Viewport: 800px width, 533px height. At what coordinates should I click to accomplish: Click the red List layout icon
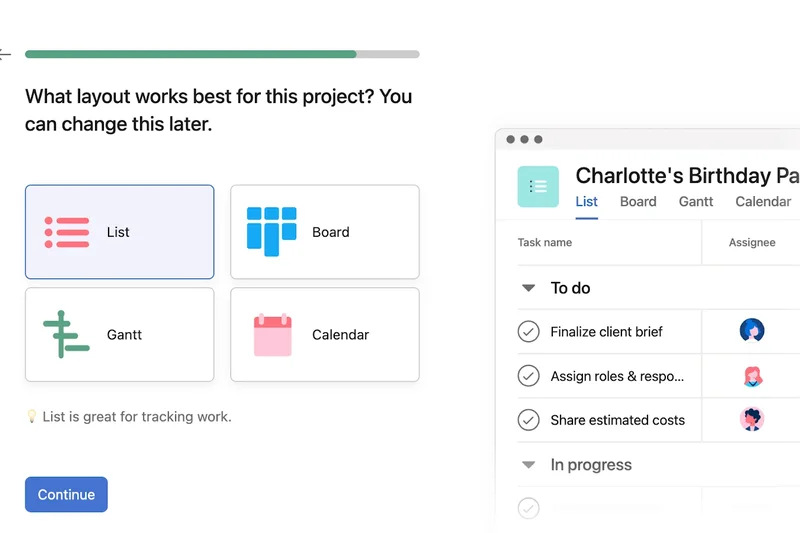[67, 232]
